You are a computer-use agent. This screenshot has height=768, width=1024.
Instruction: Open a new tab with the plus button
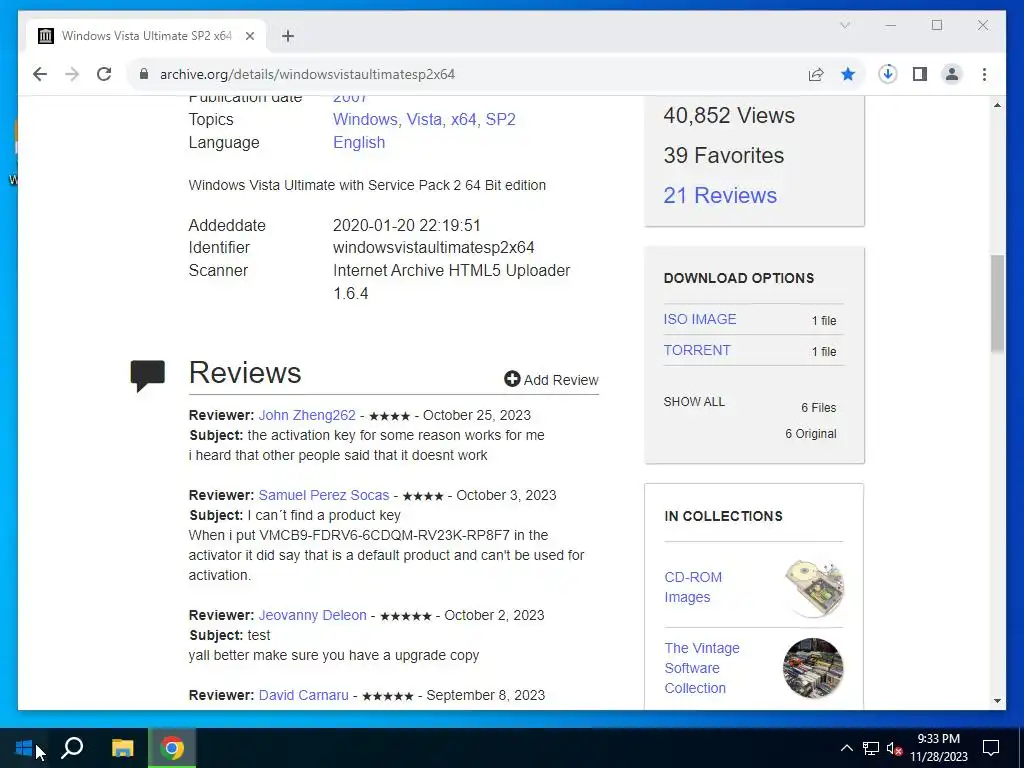click(288, 36)
